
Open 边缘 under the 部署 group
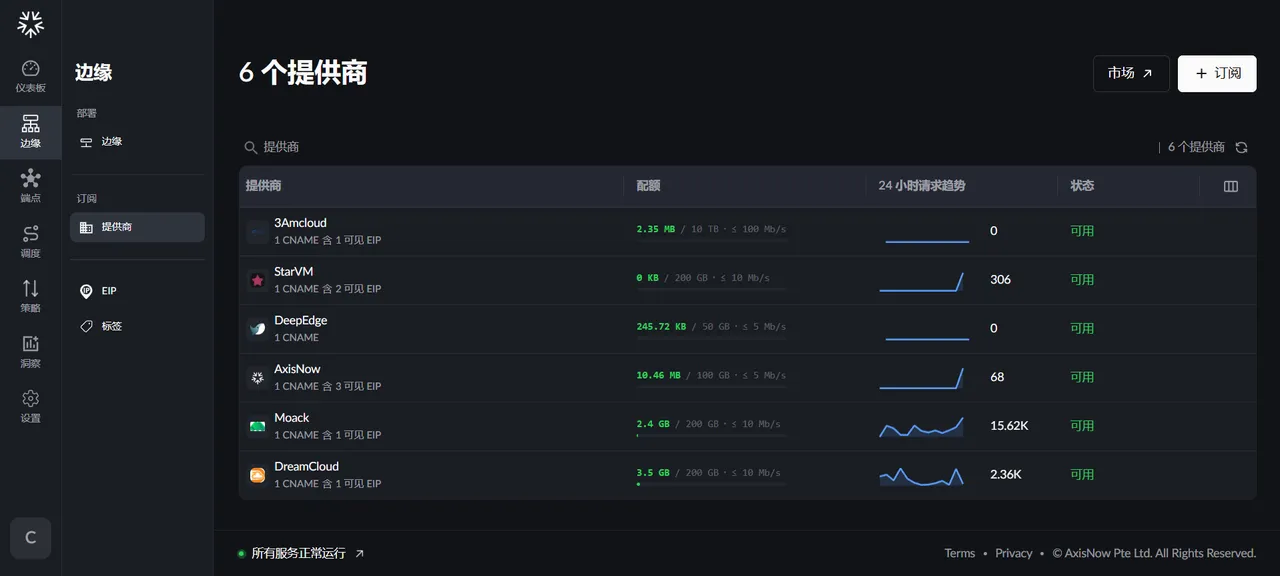point(137,142)
